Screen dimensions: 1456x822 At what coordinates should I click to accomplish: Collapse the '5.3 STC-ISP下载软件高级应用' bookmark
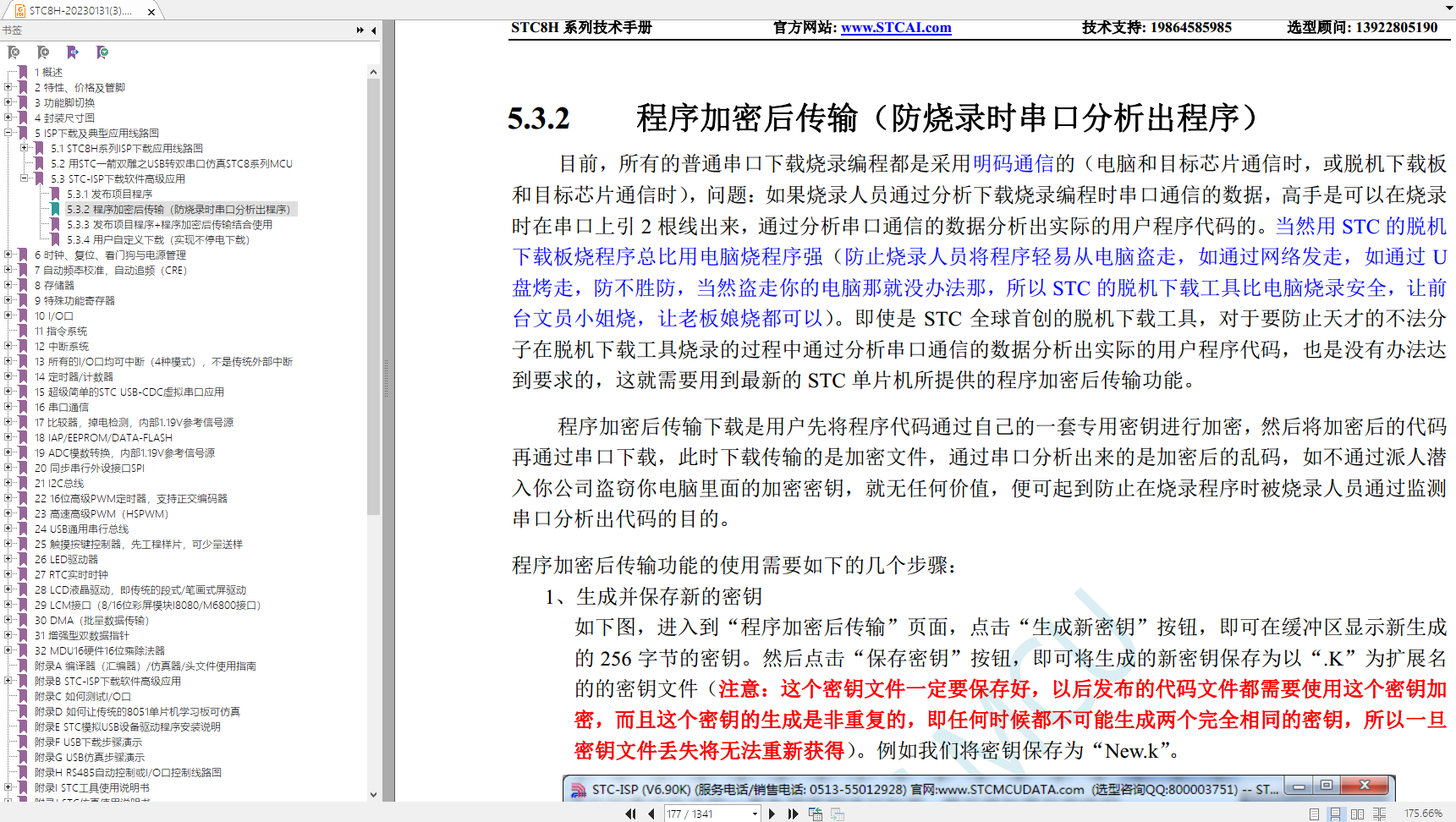click(25, 178)
